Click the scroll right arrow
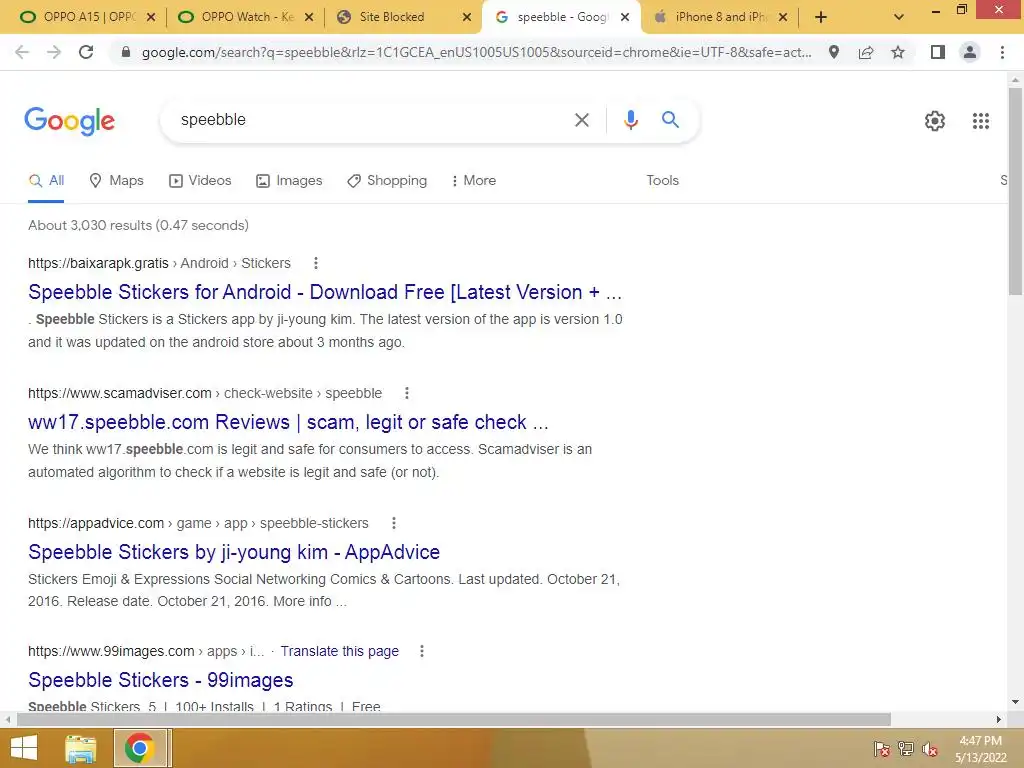Viewport: 1024px width, 768px height. pyautogui.click(x=999, y=720)
